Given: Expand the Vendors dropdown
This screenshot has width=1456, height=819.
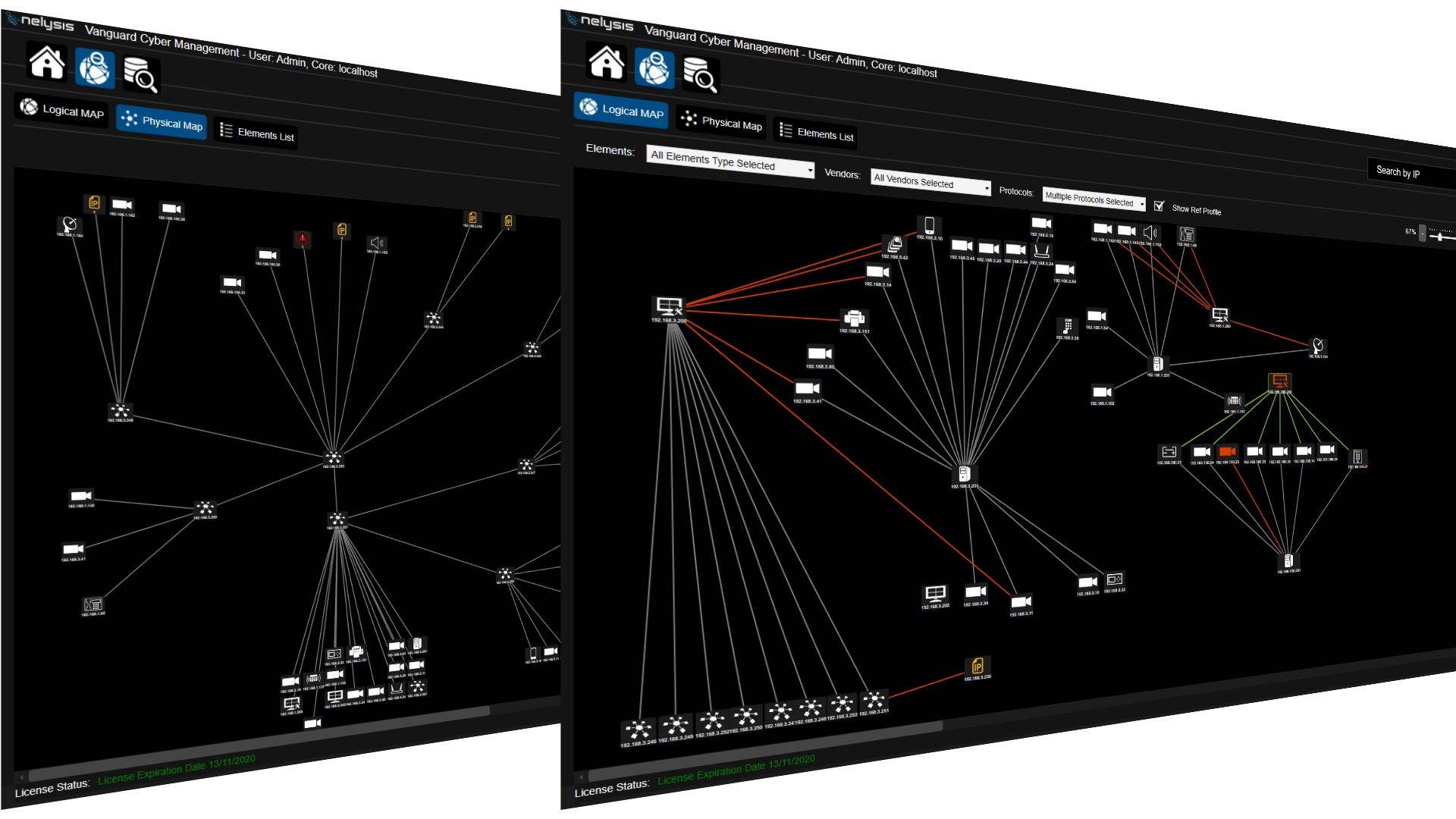Looking at the screenshot, I should tap(930, 182).
